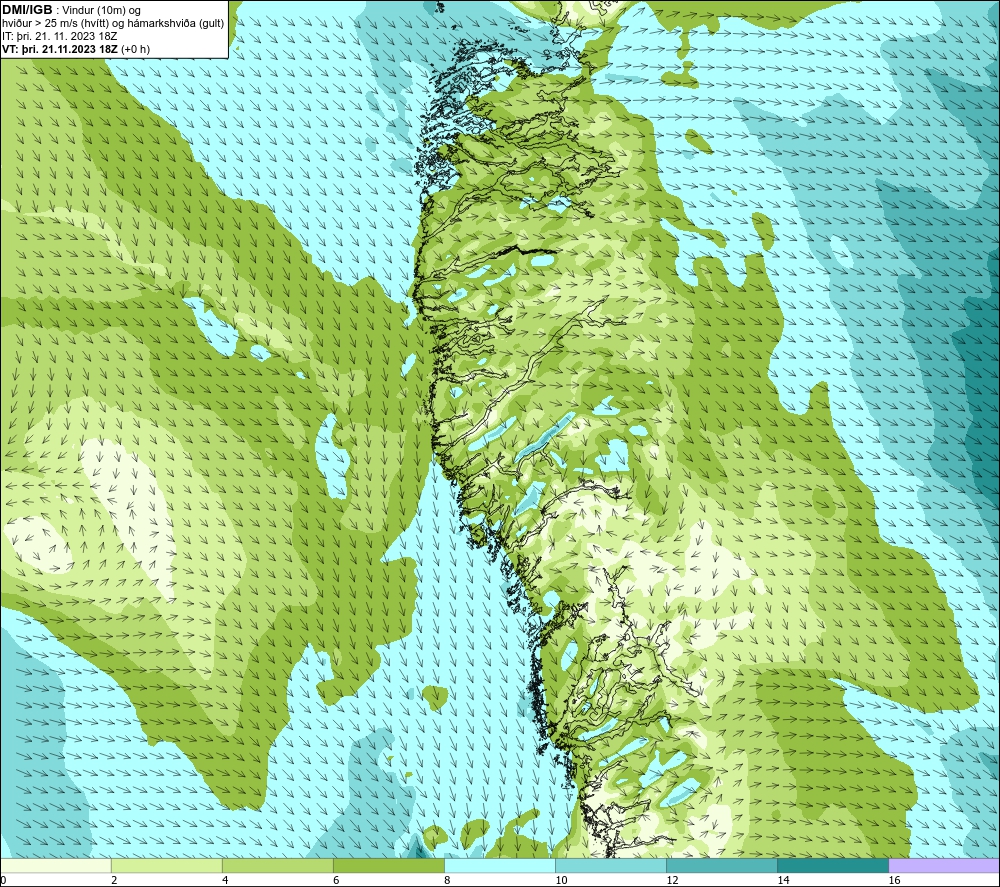Click the darker green 6–8 m/s legend swatch
1000x887 pixels.
(x=388, y=866)
